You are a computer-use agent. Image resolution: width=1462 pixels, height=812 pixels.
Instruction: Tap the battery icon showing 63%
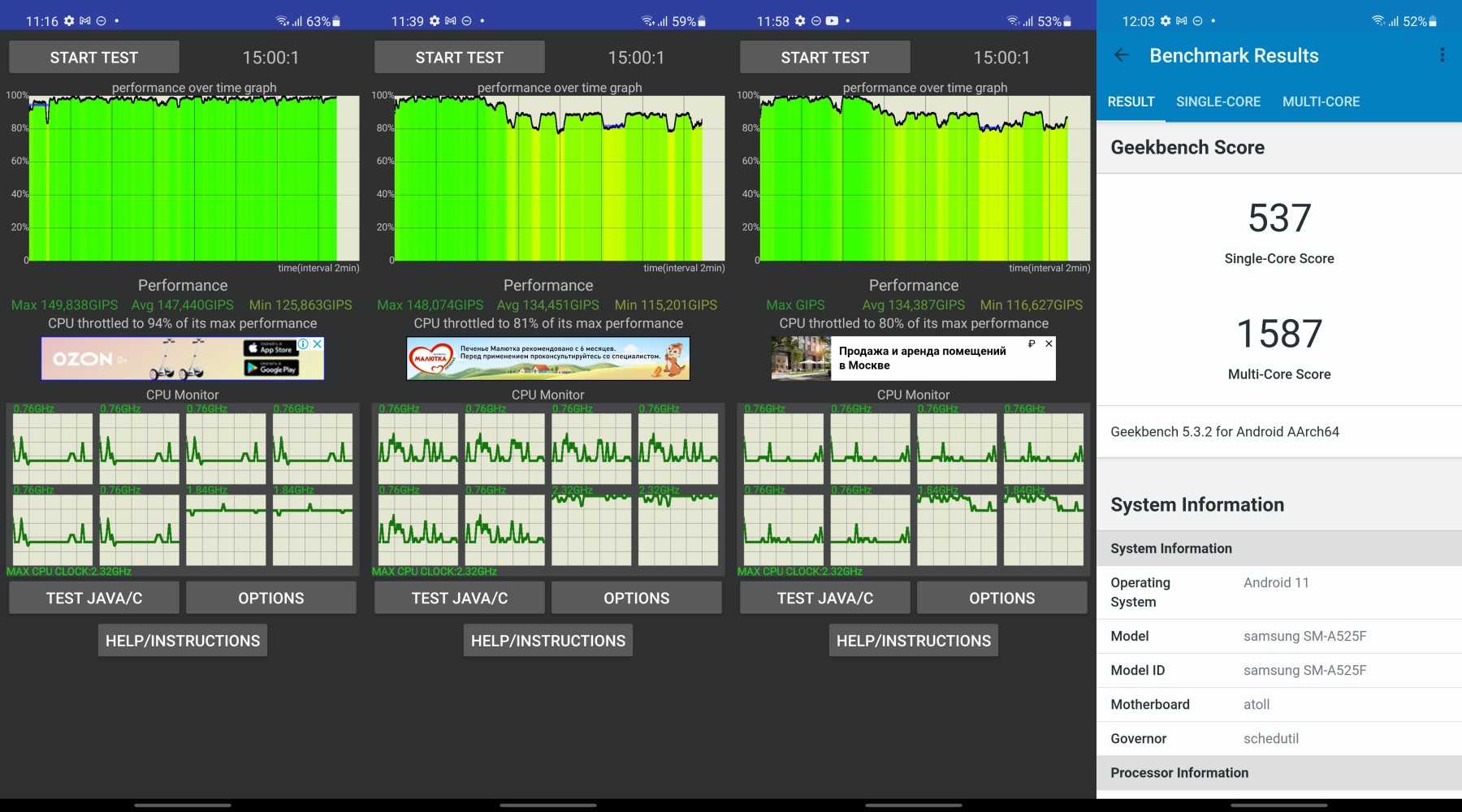(x=336, y=21)
